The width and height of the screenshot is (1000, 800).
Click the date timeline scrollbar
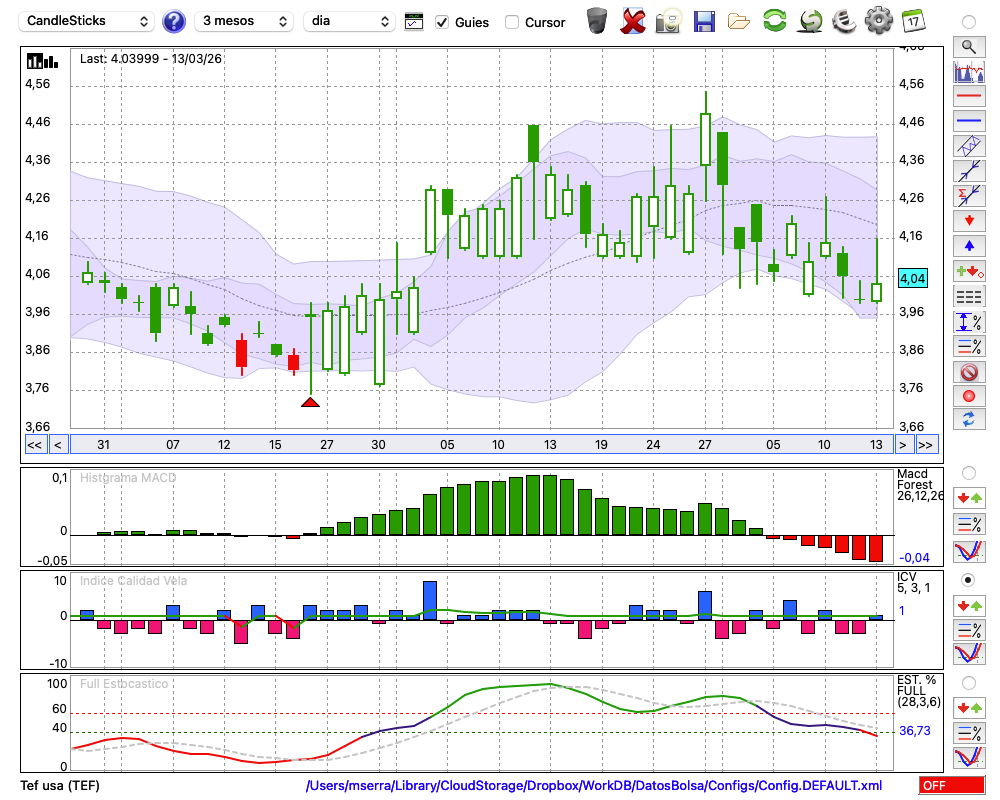click(480, 445)
